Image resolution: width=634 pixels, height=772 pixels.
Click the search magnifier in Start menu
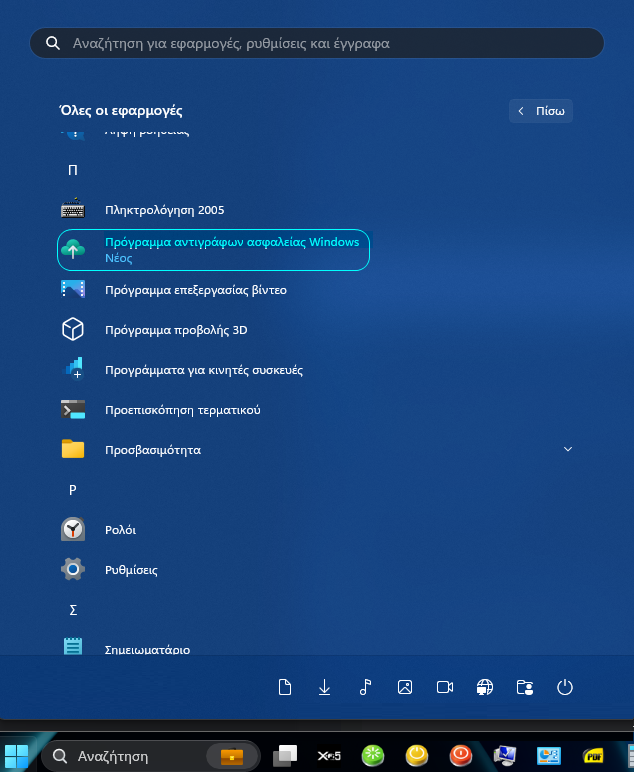pos(53,43)
